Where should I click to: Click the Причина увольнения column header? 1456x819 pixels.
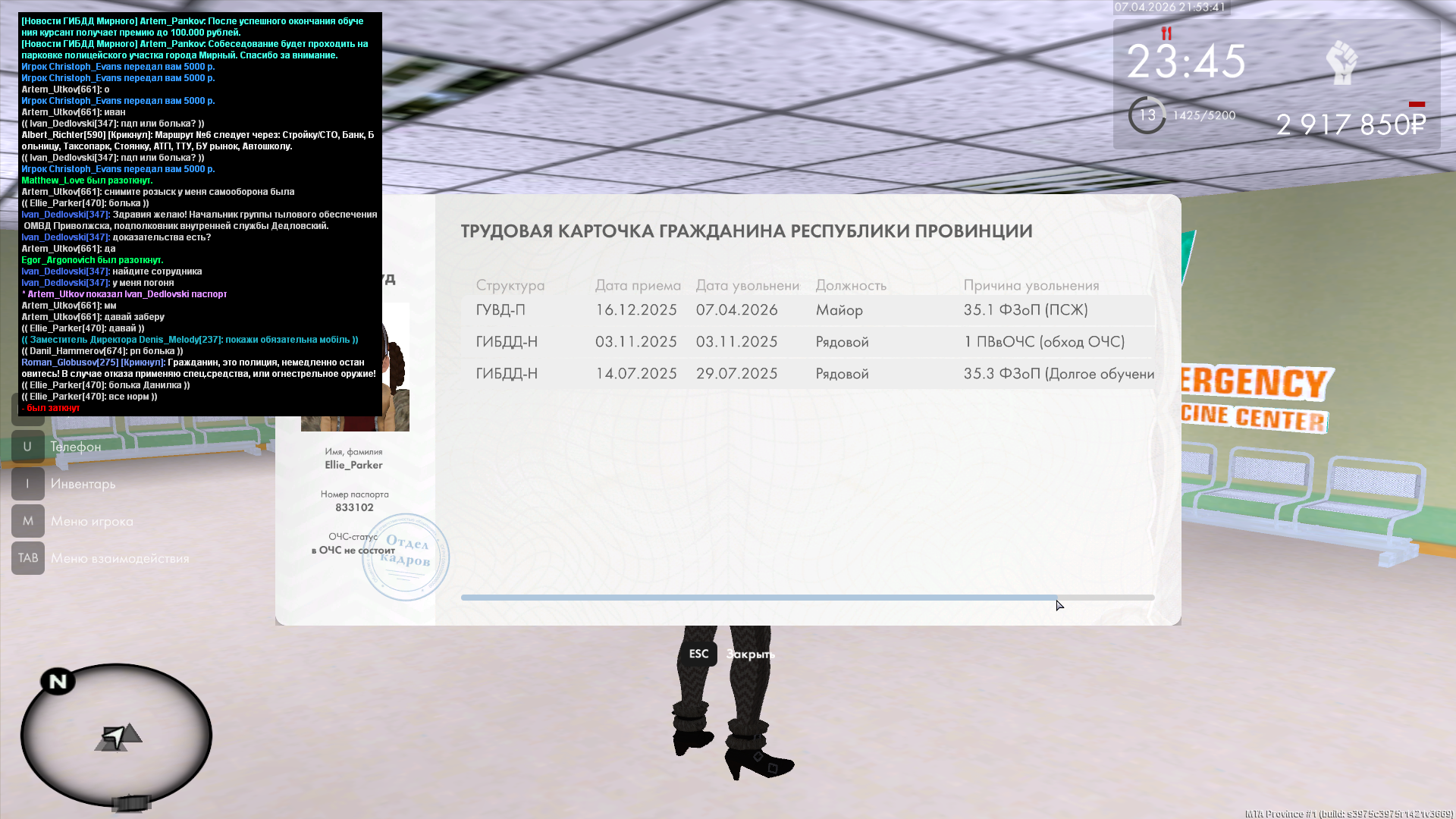1031,285
